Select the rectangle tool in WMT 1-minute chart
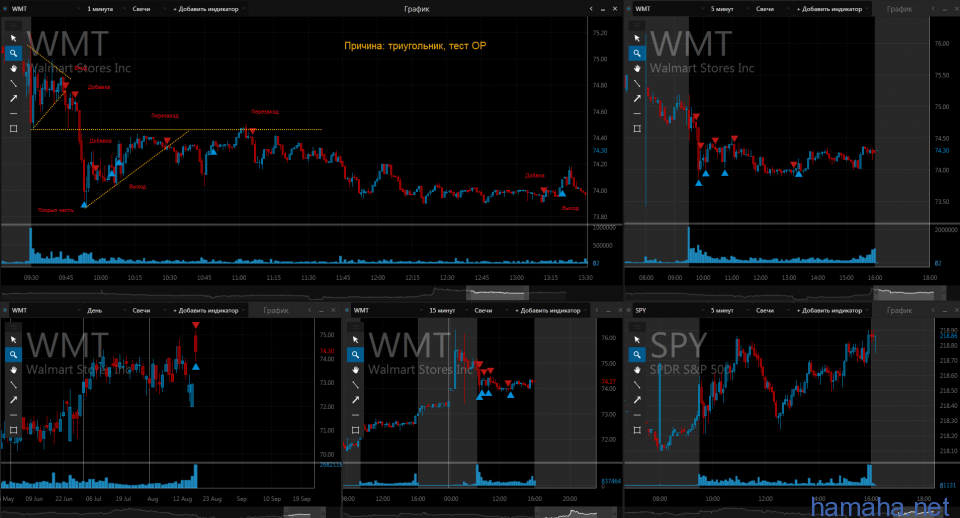 13,128
